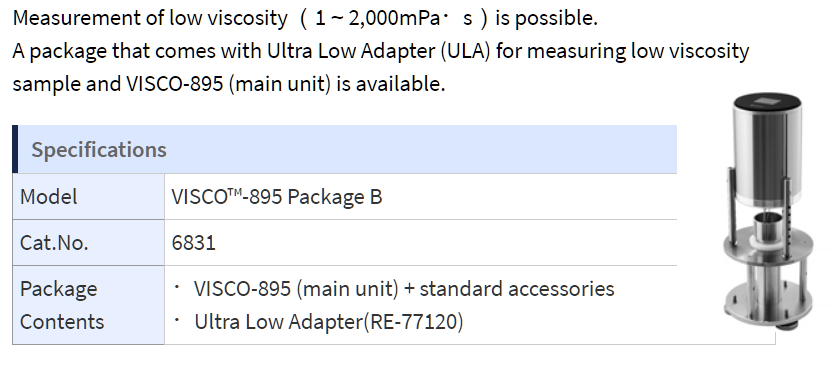
Task: Click the VISCO-895 main unit list item
Action: (393, 288)
